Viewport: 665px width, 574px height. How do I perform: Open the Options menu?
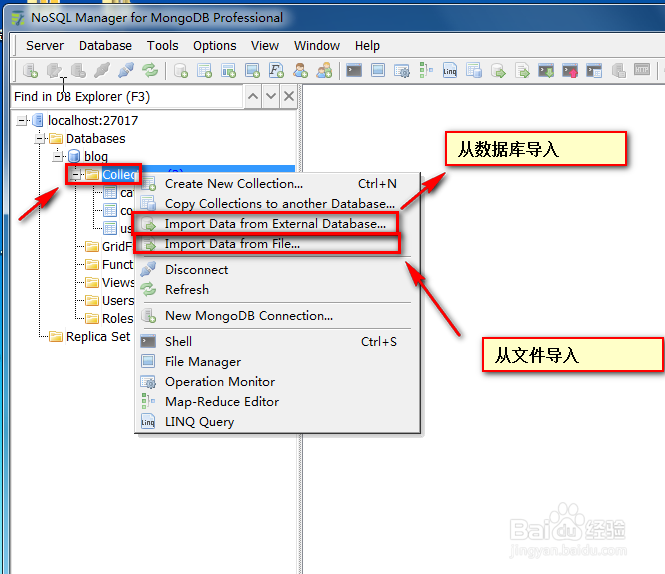pos(215,45)
